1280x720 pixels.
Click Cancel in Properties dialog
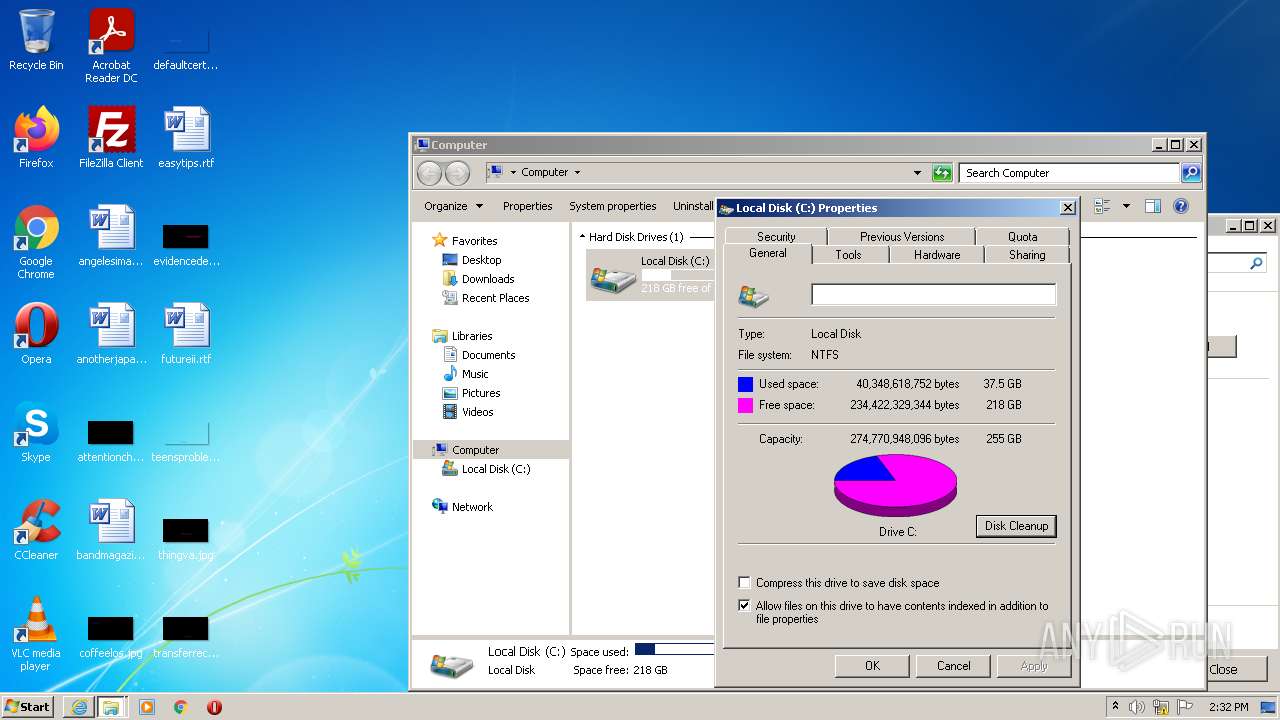953,666
